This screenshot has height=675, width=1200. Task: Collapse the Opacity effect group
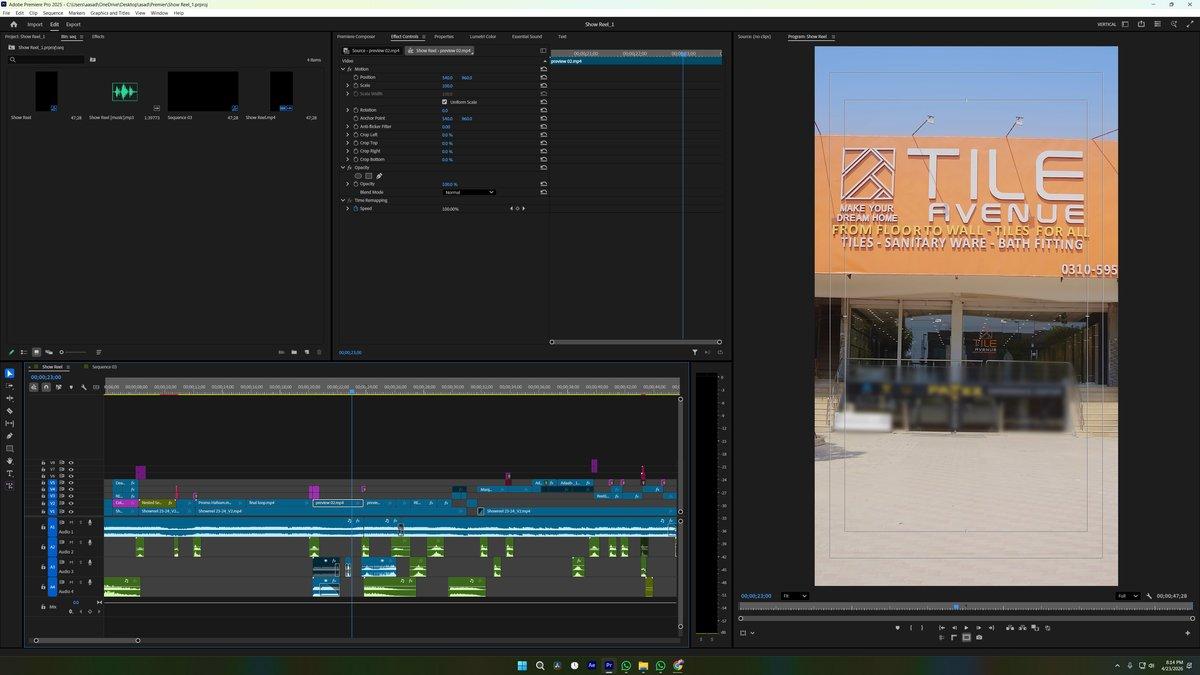coord(343,167)
